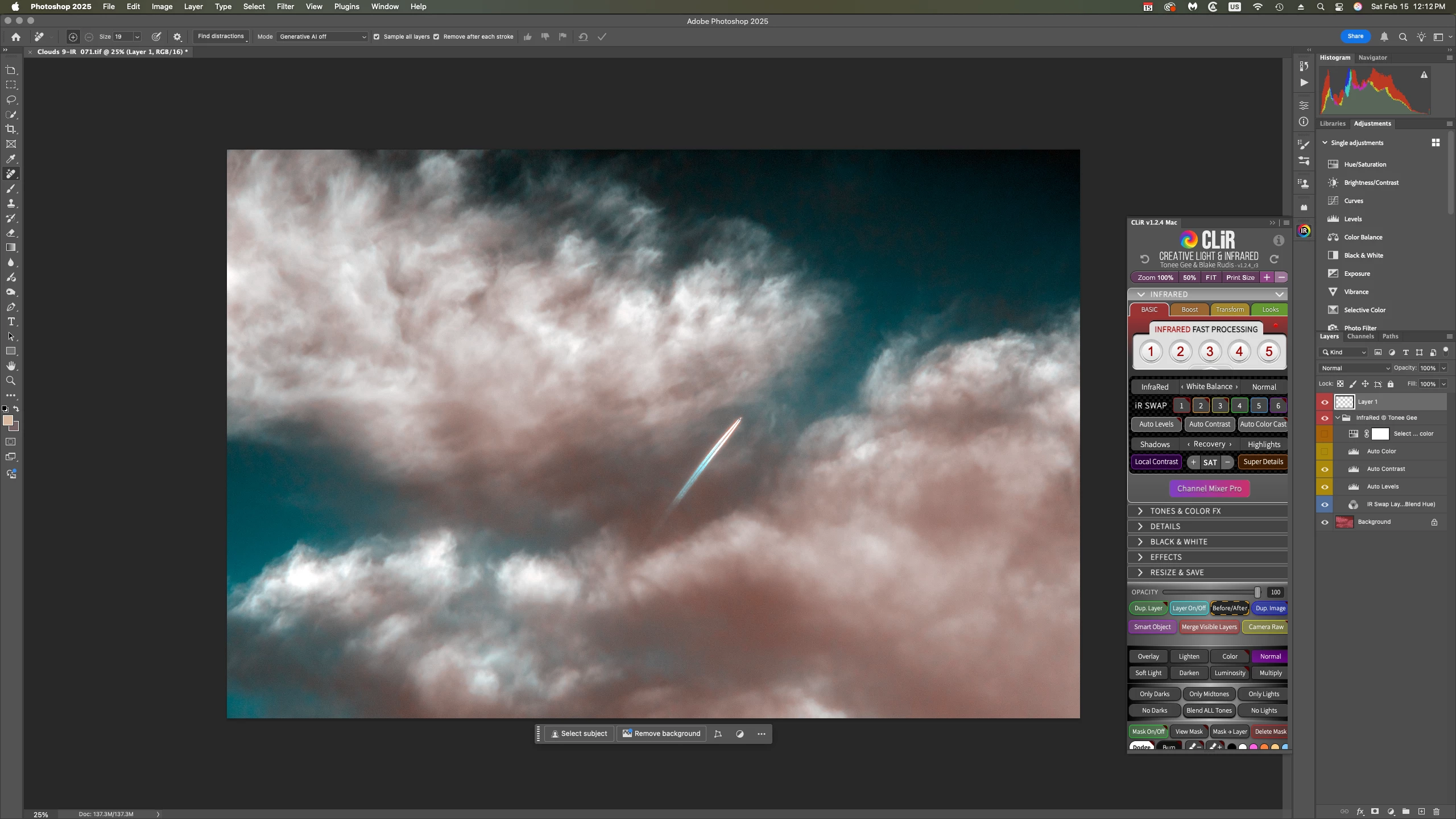Image resolution: width=1456 pixels, height=819 pixels.
Task: Click the Layer 1 thumbnail
Action: tap(1345, 402)
